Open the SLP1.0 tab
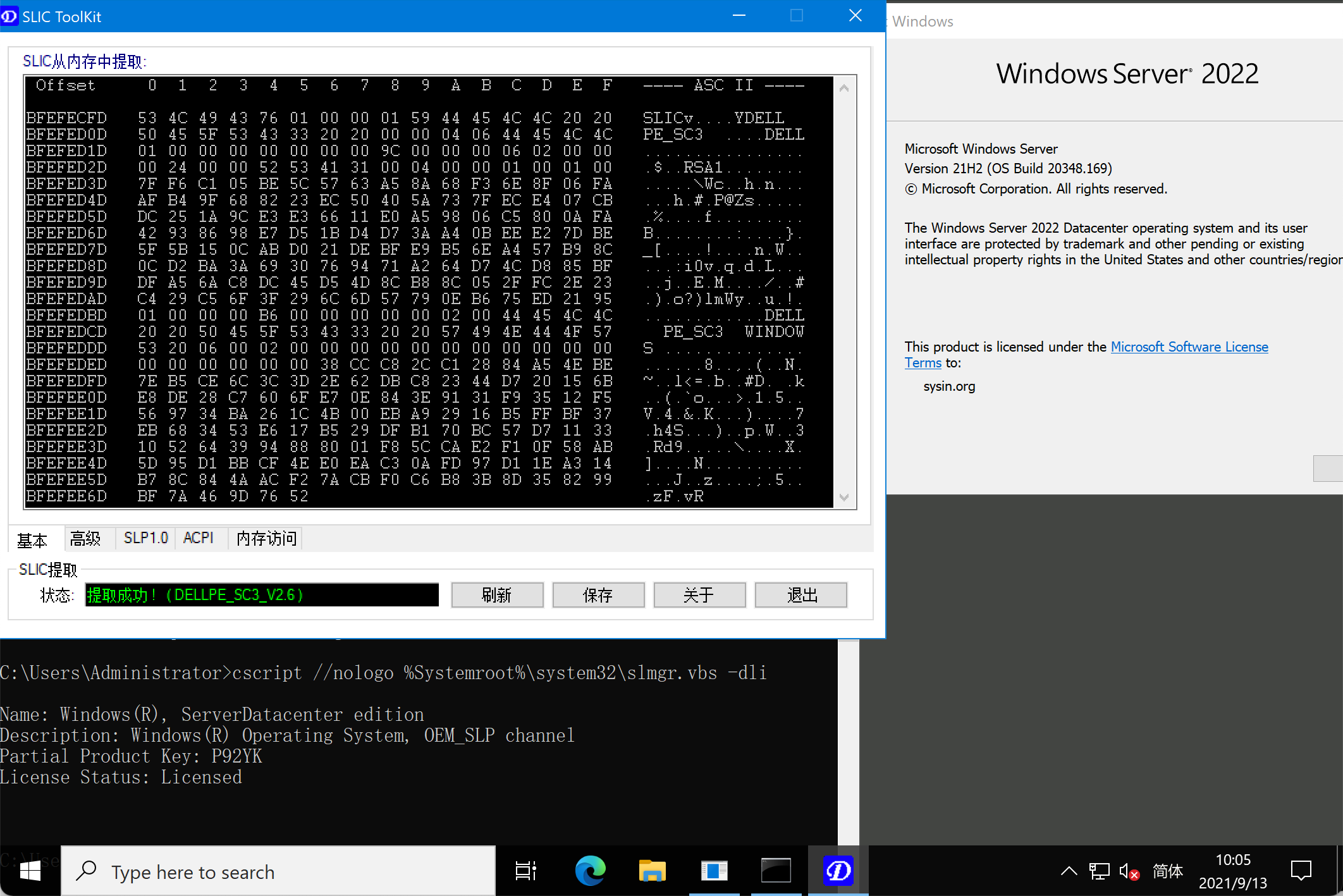1343x896 pixels. point(145,538)
